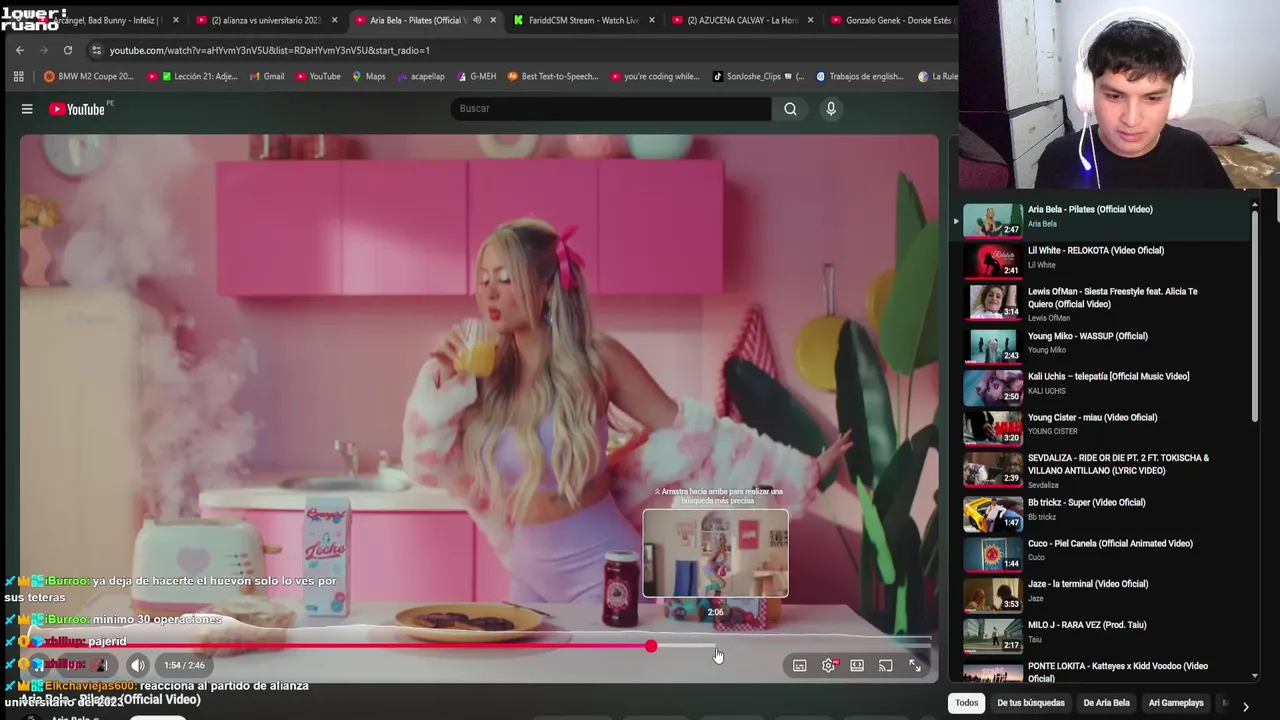This screenshot has width=1280, height=720.
Task: Open the G-MEH bookmark
Action: [x=476, y=76]
